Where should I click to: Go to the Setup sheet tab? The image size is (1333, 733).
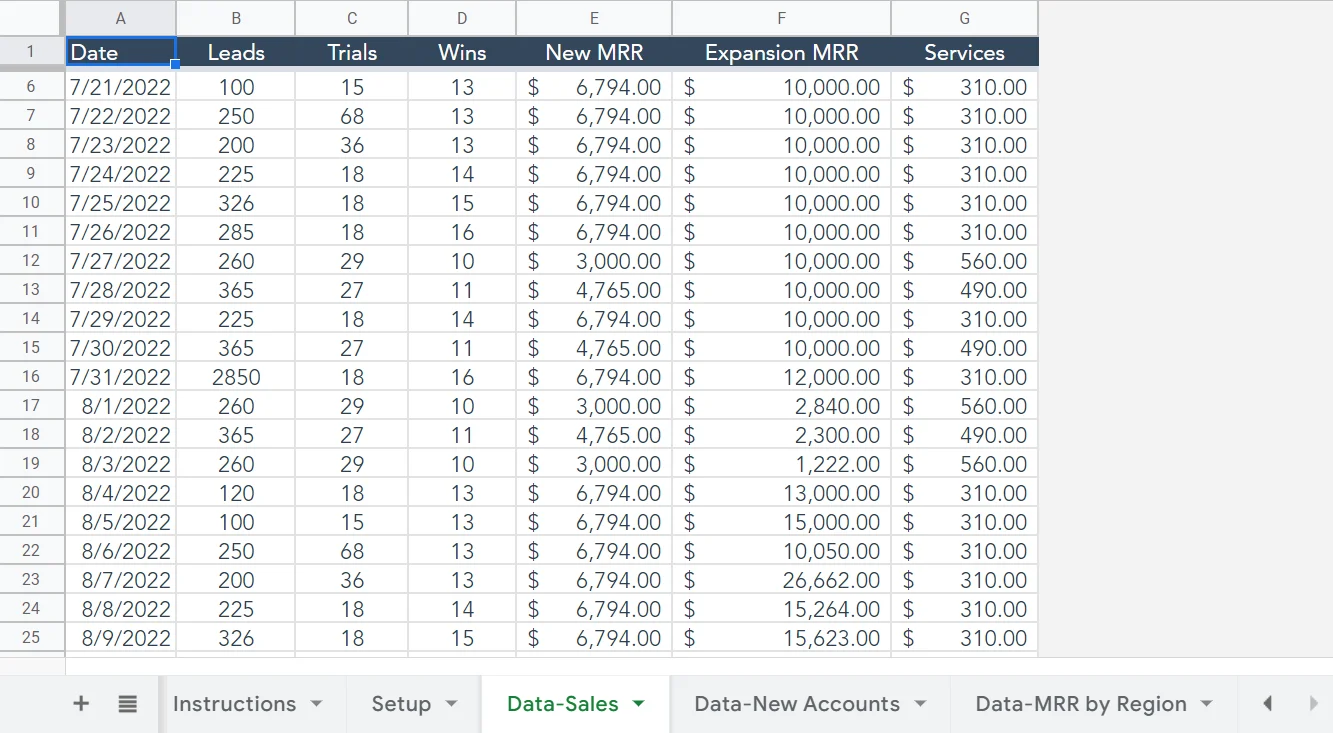400,704
